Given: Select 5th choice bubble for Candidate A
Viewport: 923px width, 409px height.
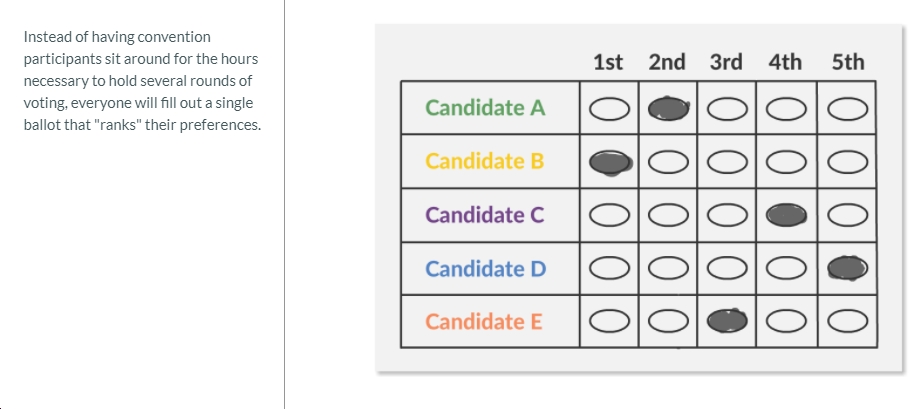Looking at the screenshot, I should [x=848, y=109].
